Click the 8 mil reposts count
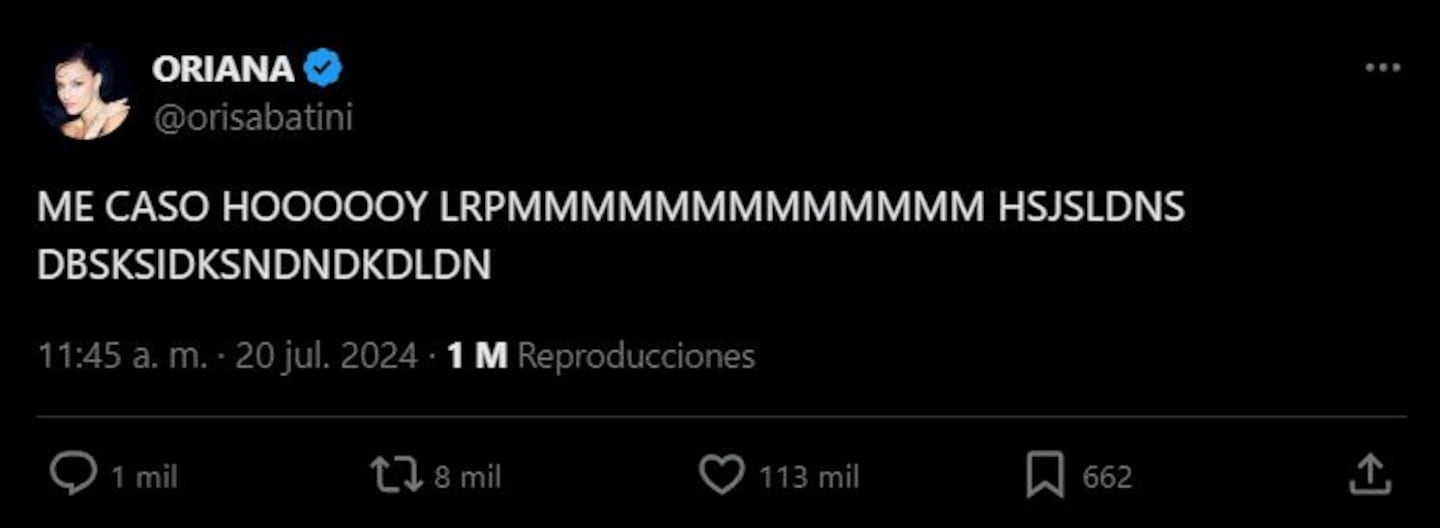Screen dimensions: 1440x528 [x=467, y=477]
